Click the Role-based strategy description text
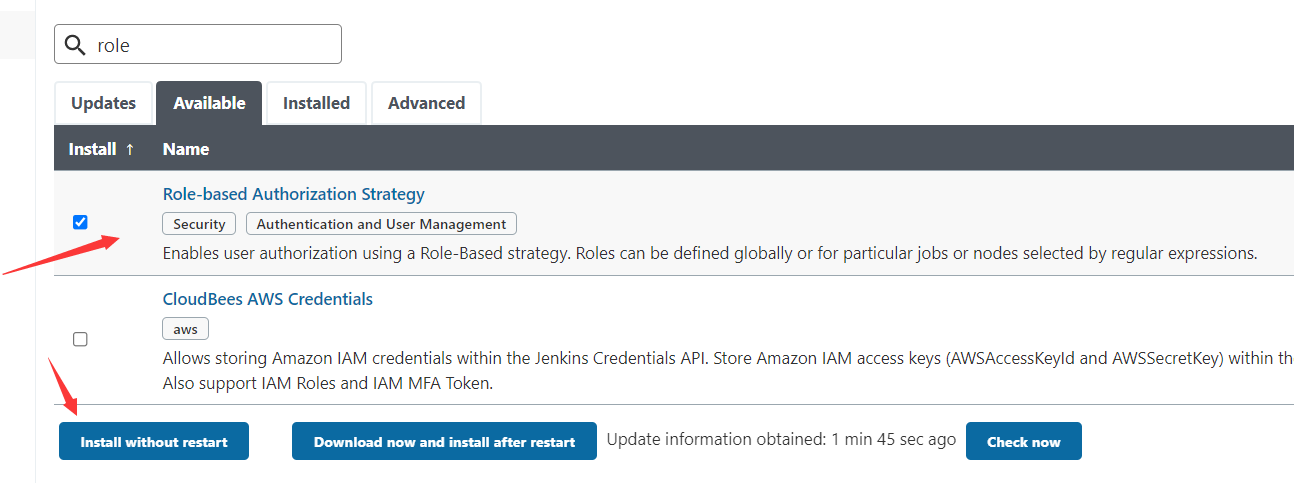1294x483 pixels. 710,254
